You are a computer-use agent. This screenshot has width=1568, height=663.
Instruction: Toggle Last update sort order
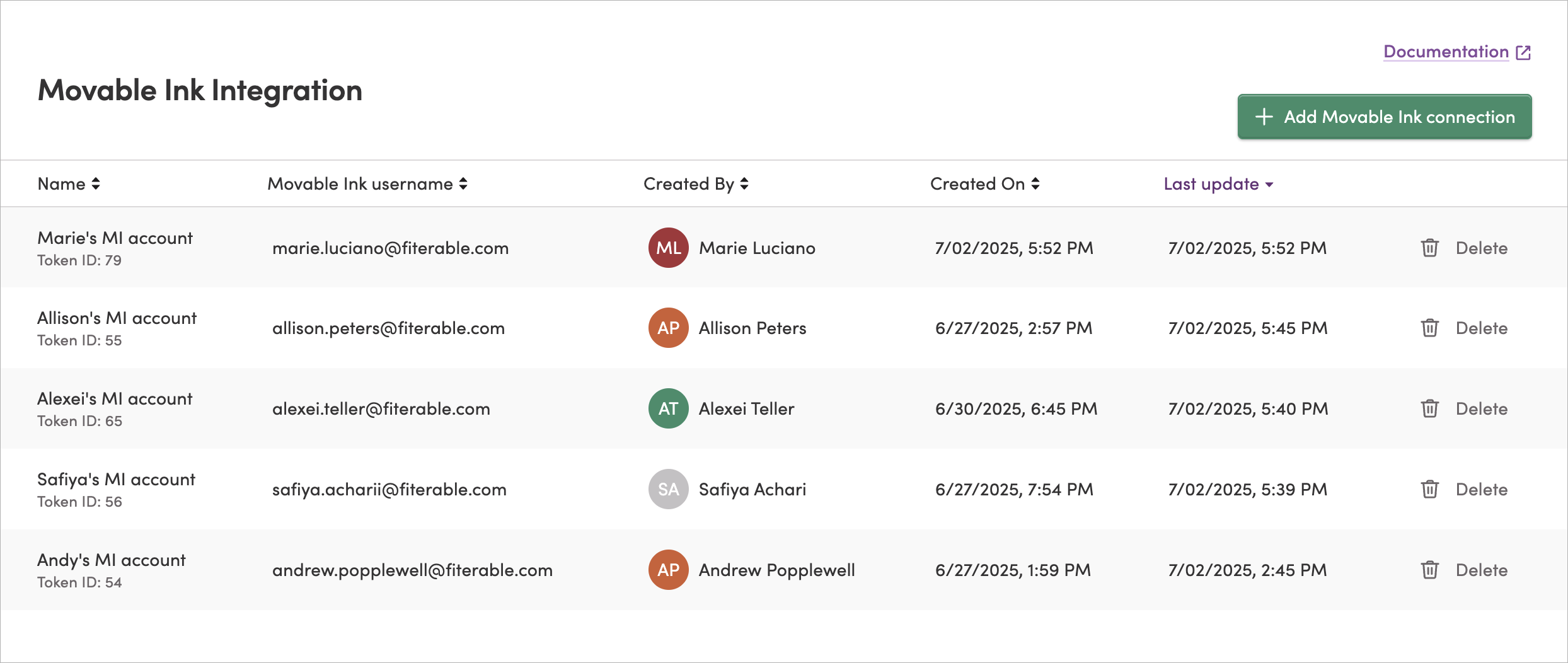click(x=1218, y=184)
